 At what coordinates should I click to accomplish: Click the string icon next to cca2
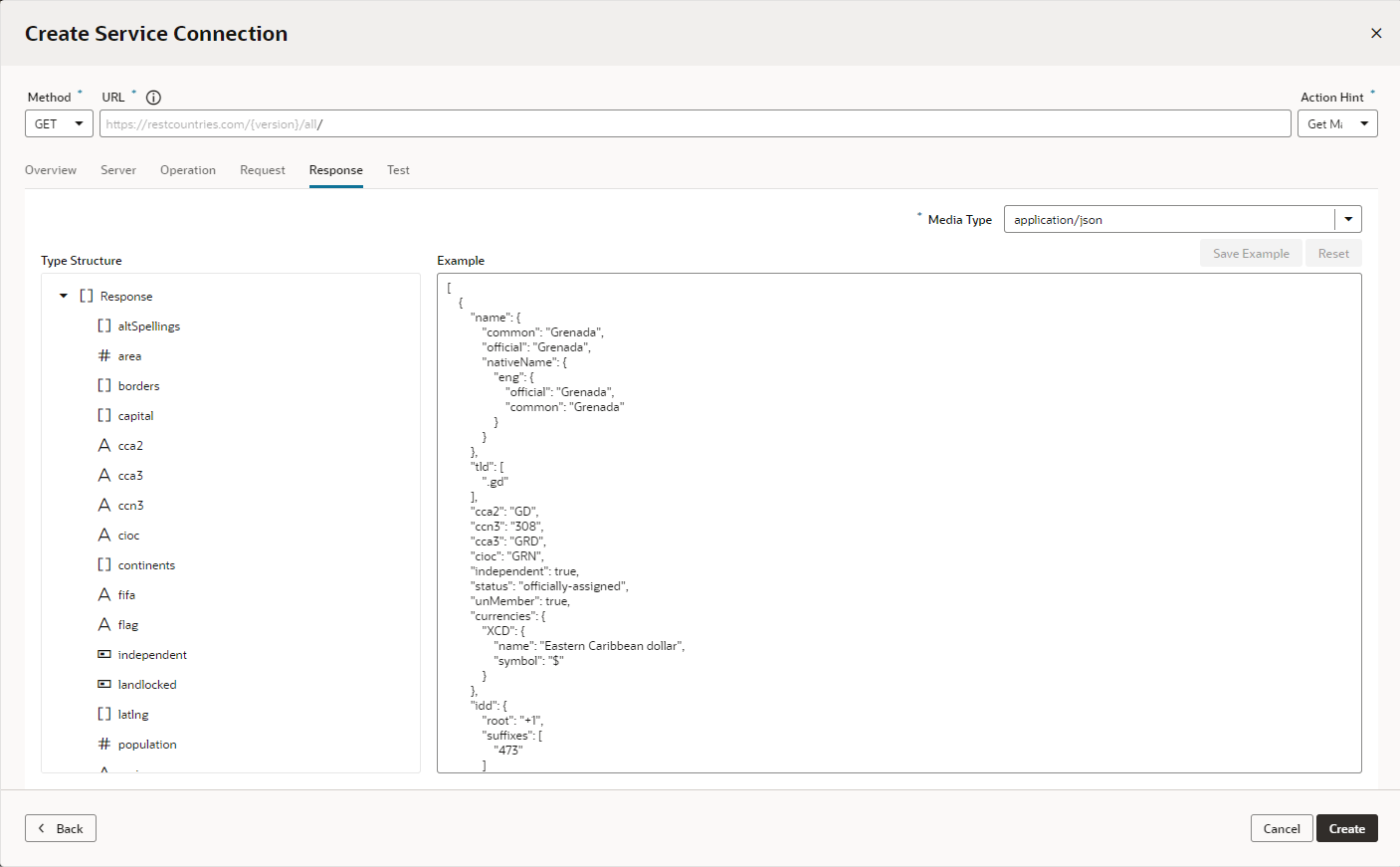(104, 446)
